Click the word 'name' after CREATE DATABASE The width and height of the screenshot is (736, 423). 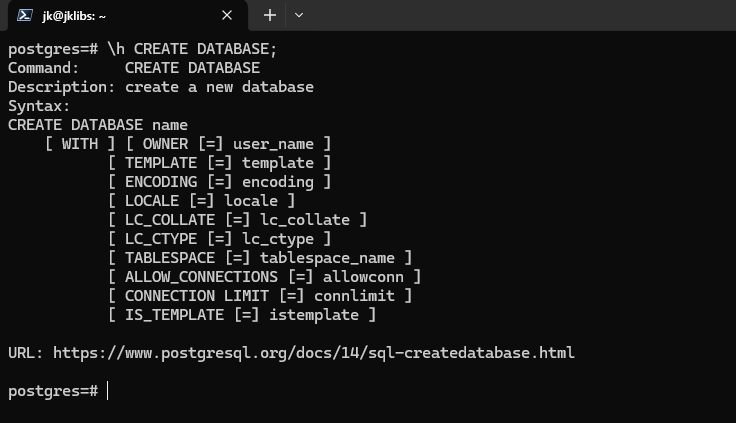(x=170, y=125)
